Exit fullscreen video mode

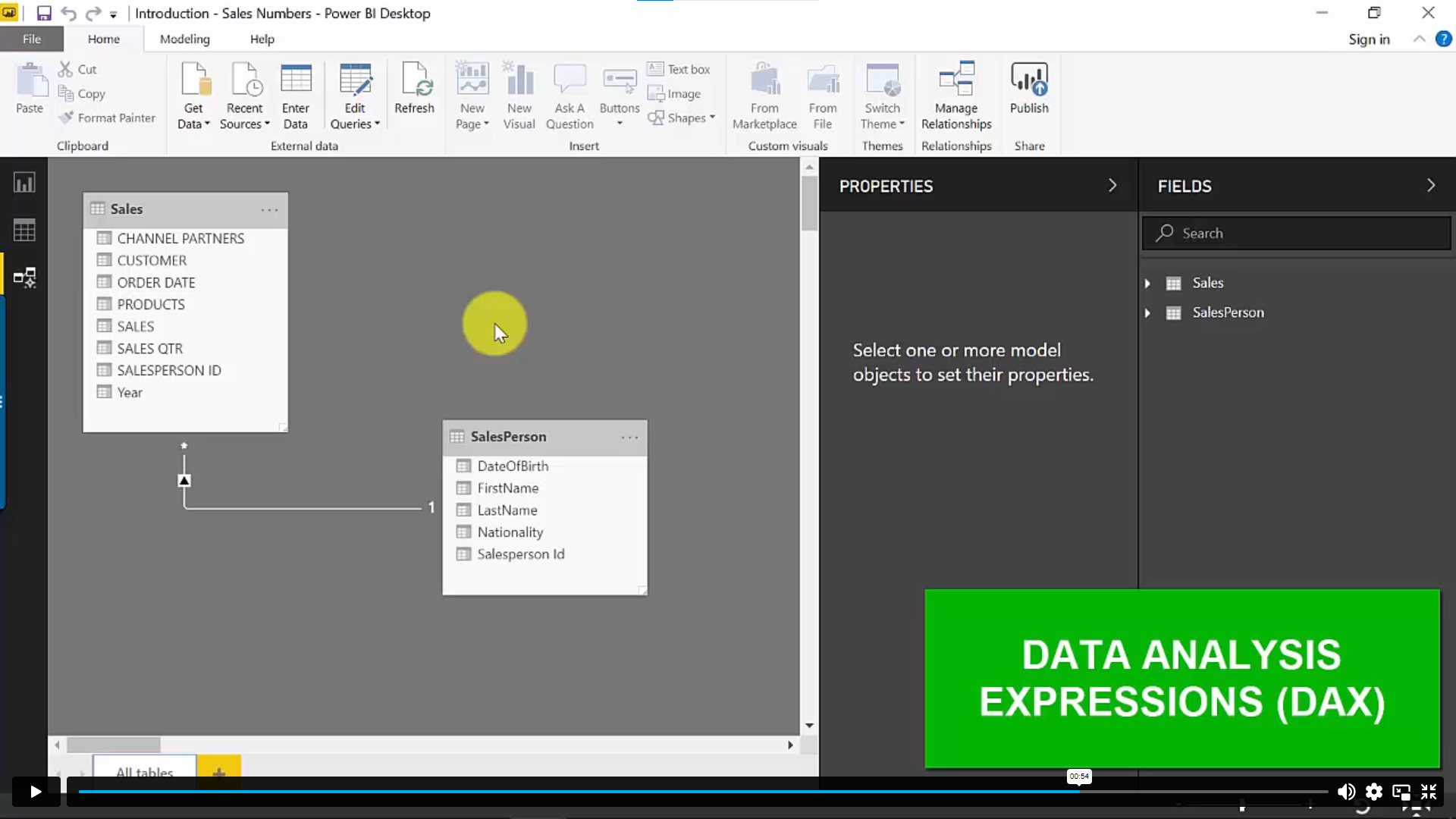(x=1429, y=792)
